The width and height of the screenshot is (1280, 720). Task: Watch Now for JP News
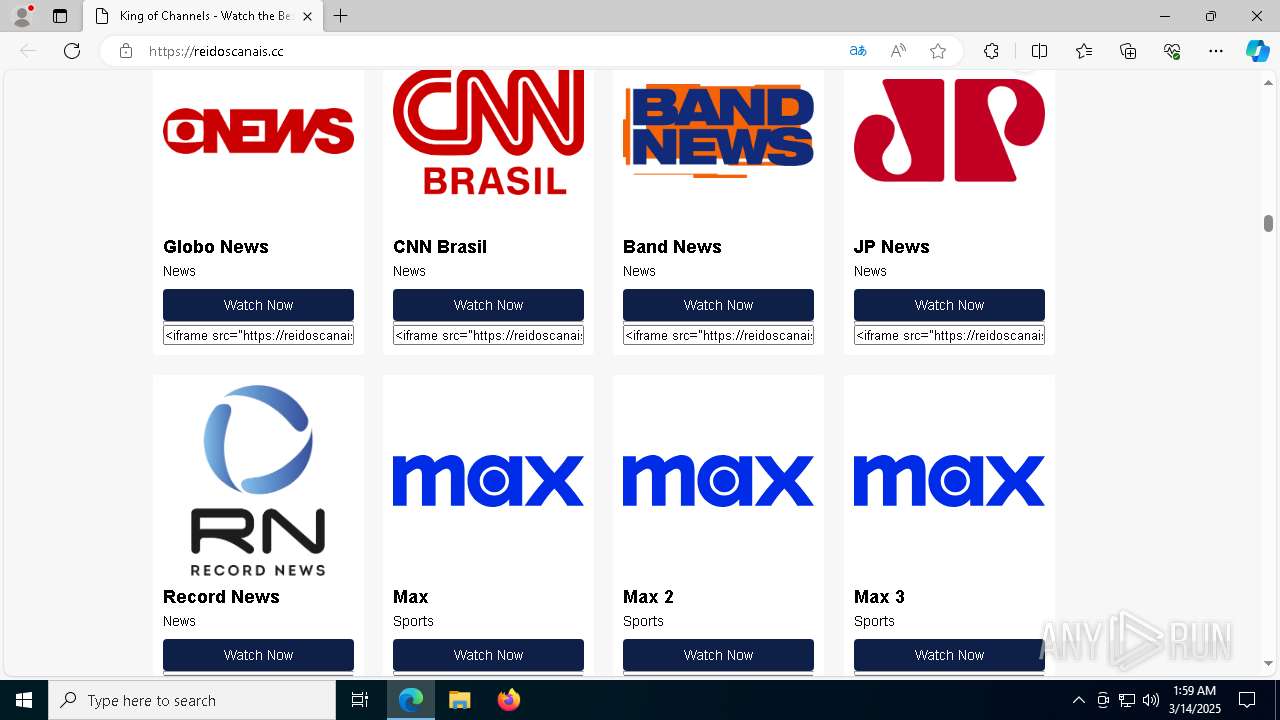(x=949, y=305)
